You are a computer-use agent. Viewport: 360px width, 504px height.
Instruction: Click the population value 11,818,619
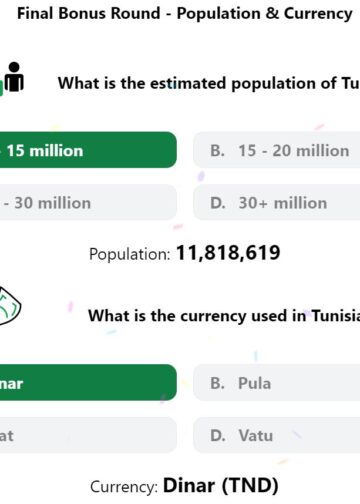[228, 253]
